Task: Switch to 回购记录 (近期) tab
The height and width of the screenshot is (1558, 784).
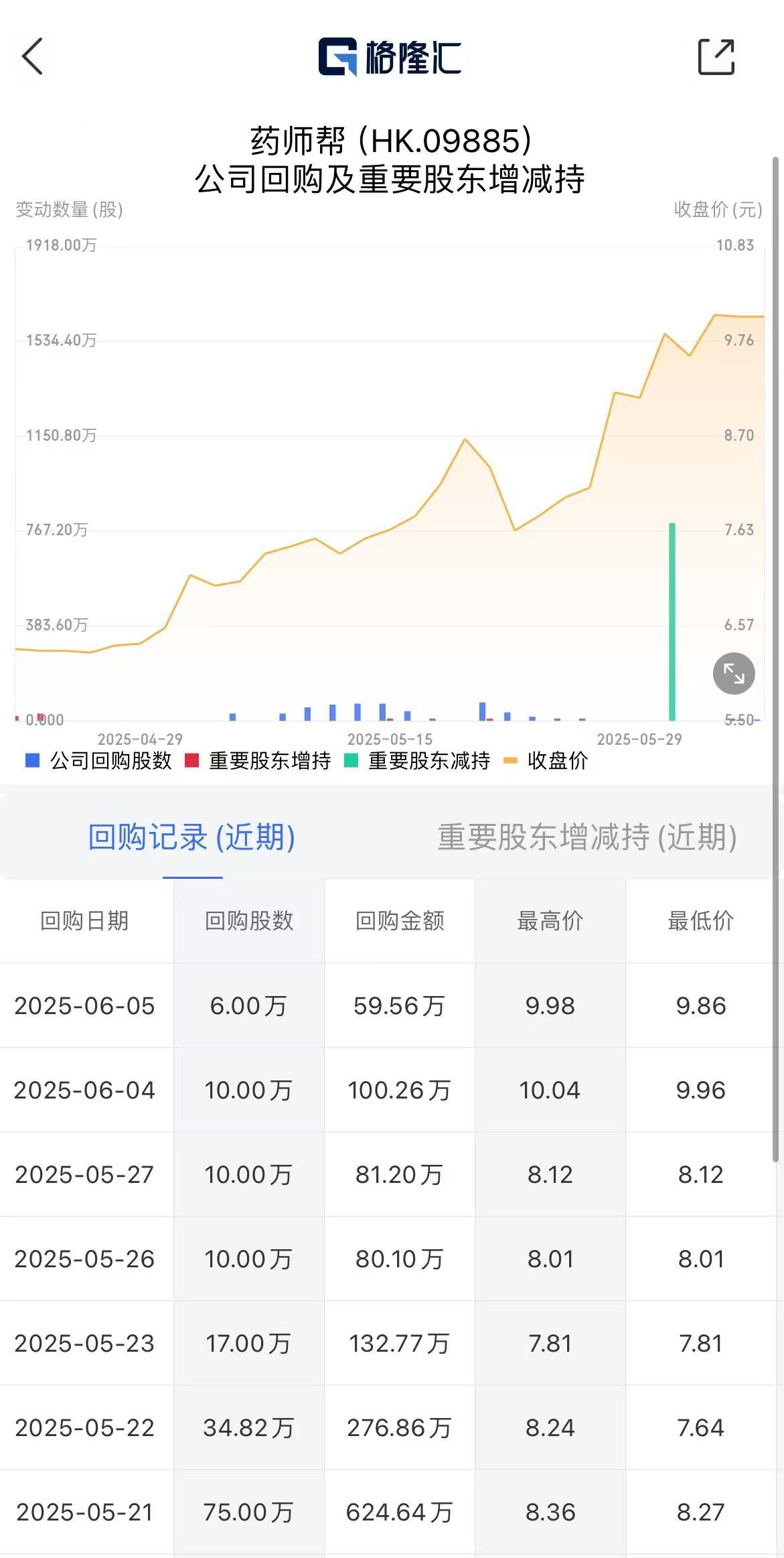Action: (x=192, y=837)
